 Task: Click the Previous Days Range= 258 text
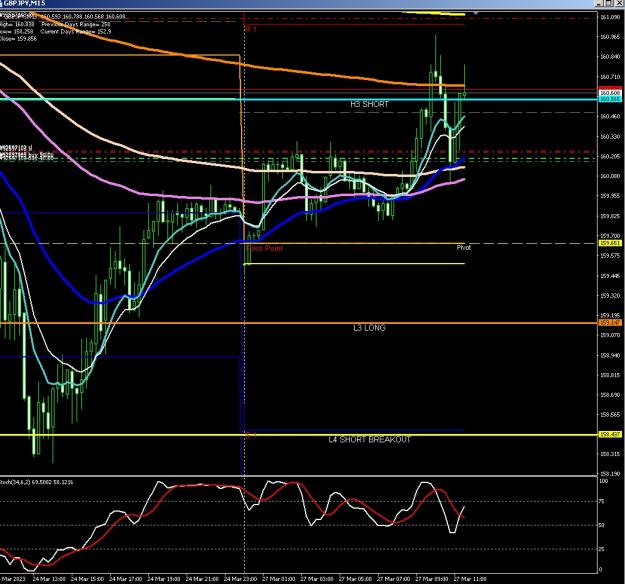76,24
